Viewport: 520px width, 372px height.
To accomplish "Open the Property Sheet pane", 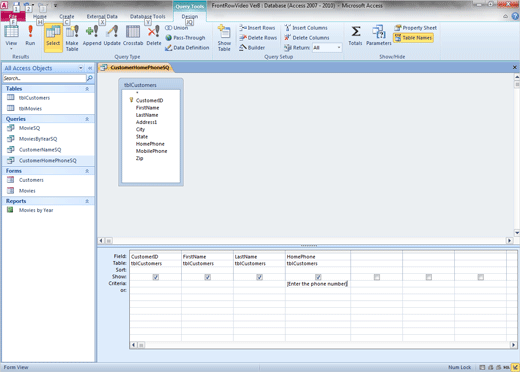I will (415, 28).
